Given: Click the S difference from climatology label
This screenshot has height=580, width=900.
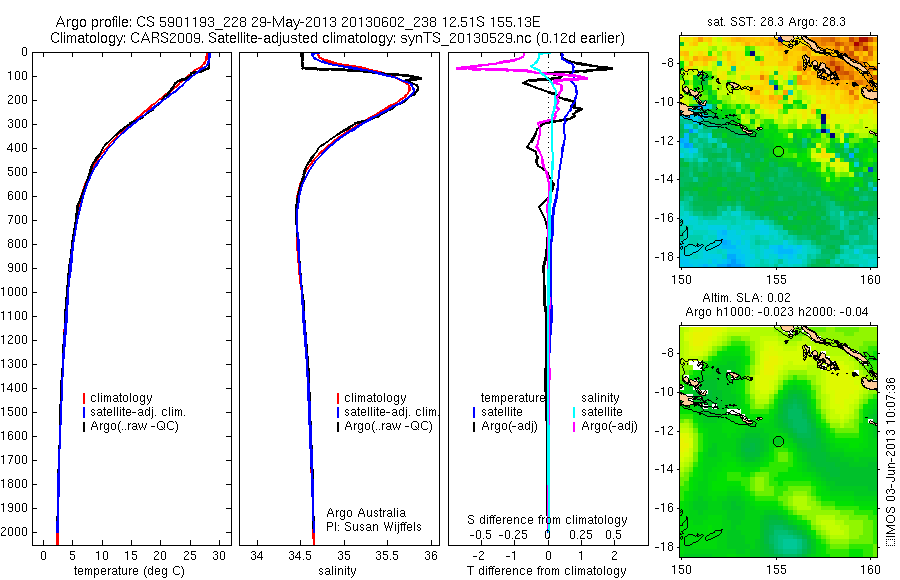Looking at the screenshot, I should click(547, 520).
